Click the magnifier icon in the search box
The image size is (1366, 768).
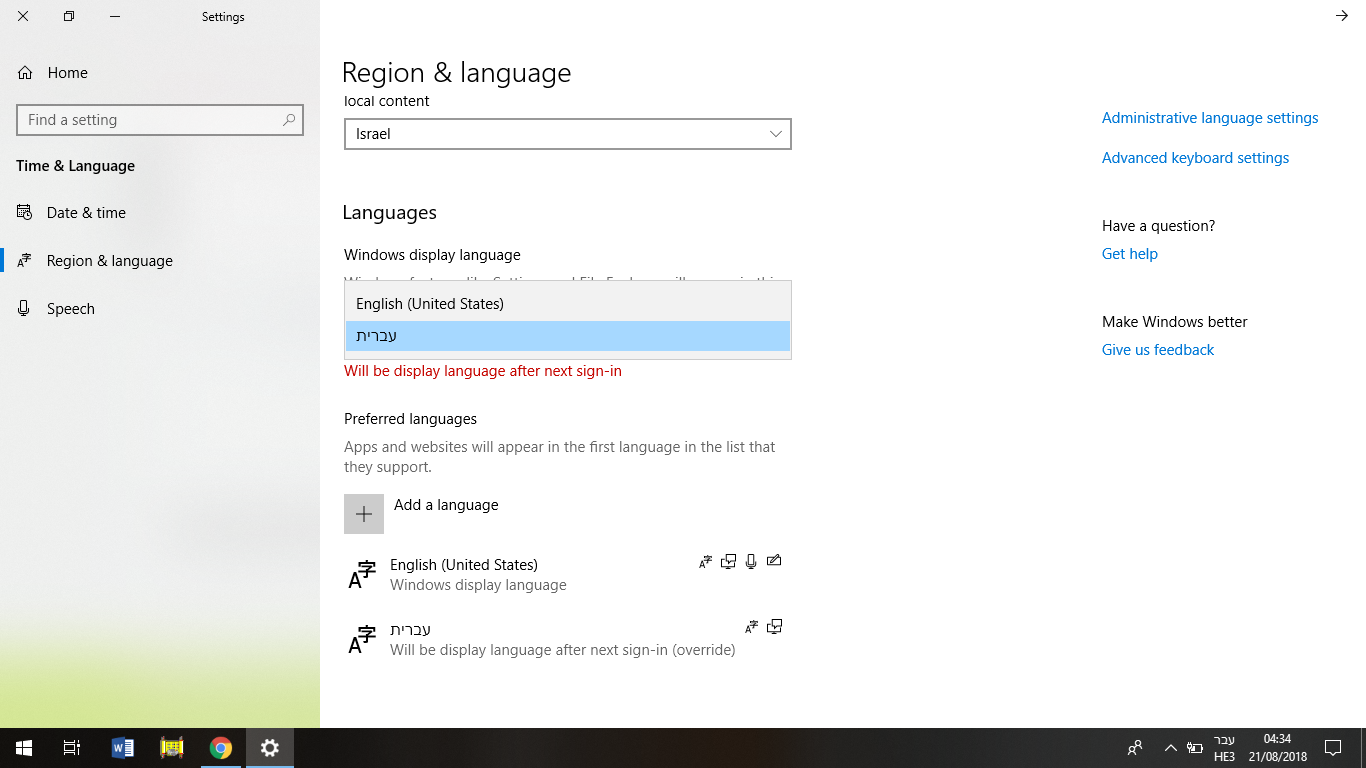tap(289, 120)
